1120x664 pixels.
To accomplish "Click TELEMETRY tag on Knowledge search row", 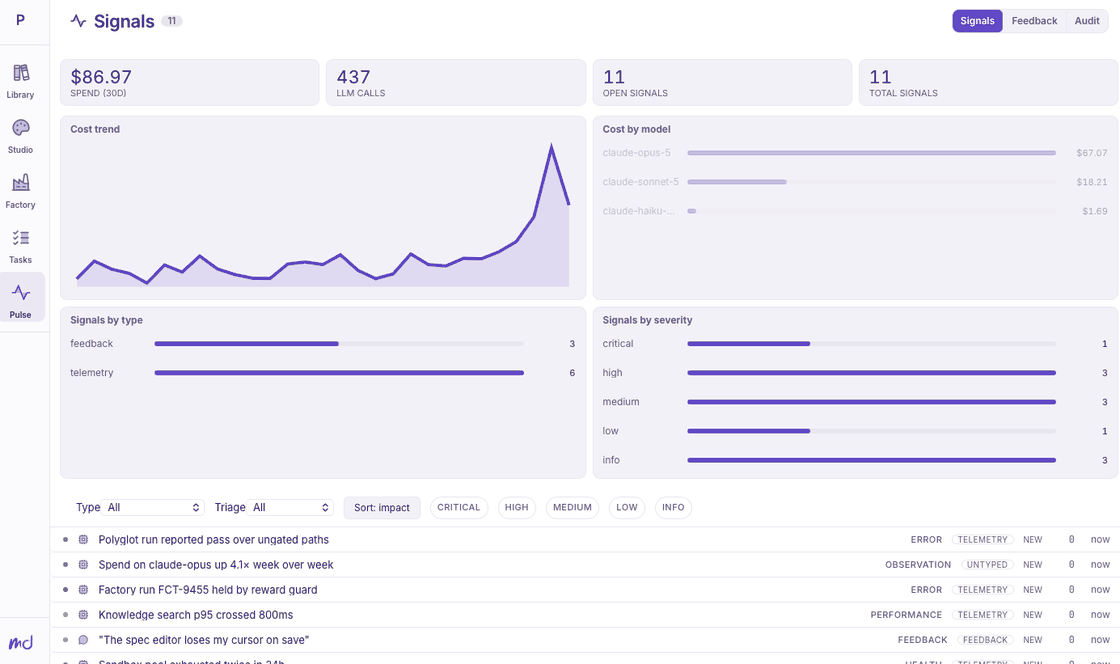I will click(x=982, y=615).
